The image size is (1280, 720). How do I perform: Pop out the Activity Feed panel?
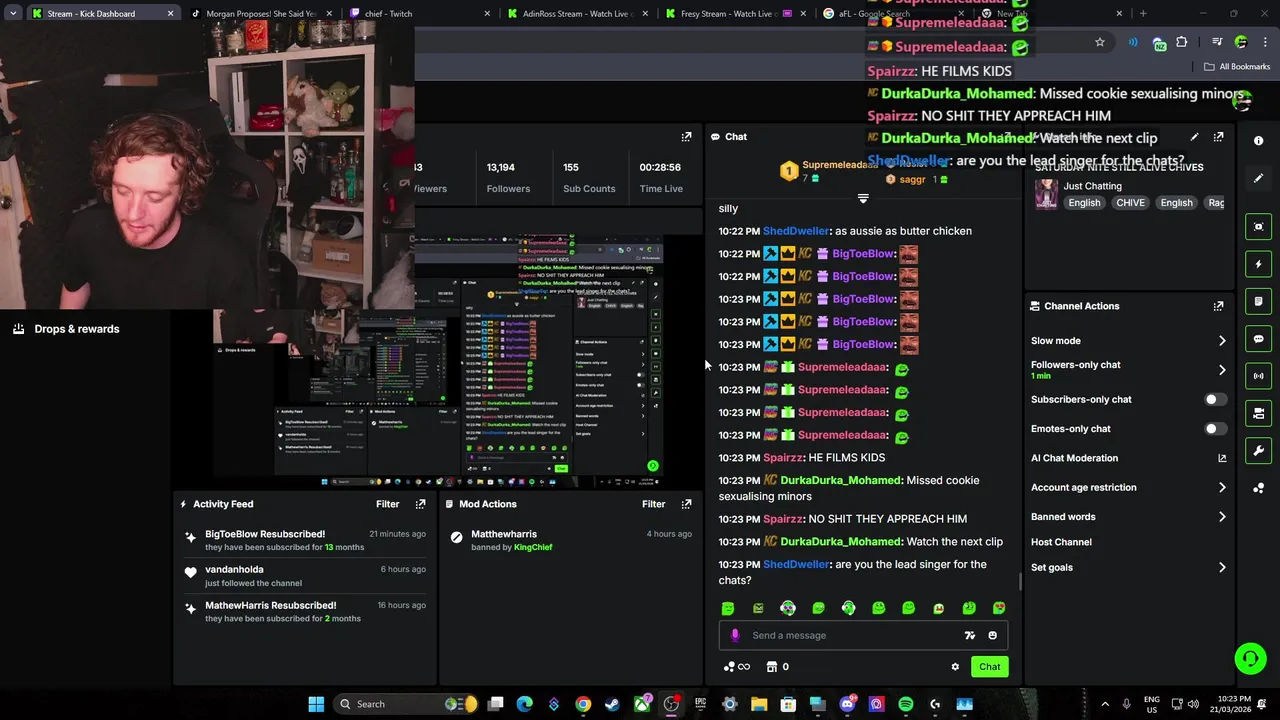[x=420, y=504]
